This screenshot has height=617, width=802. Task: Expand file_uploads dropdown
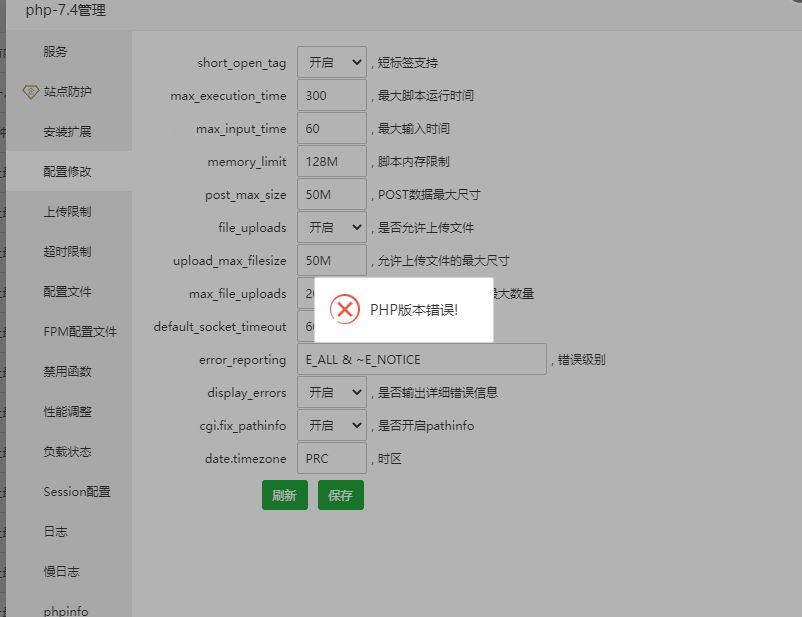pyautogui.click(x=332, y=227)
